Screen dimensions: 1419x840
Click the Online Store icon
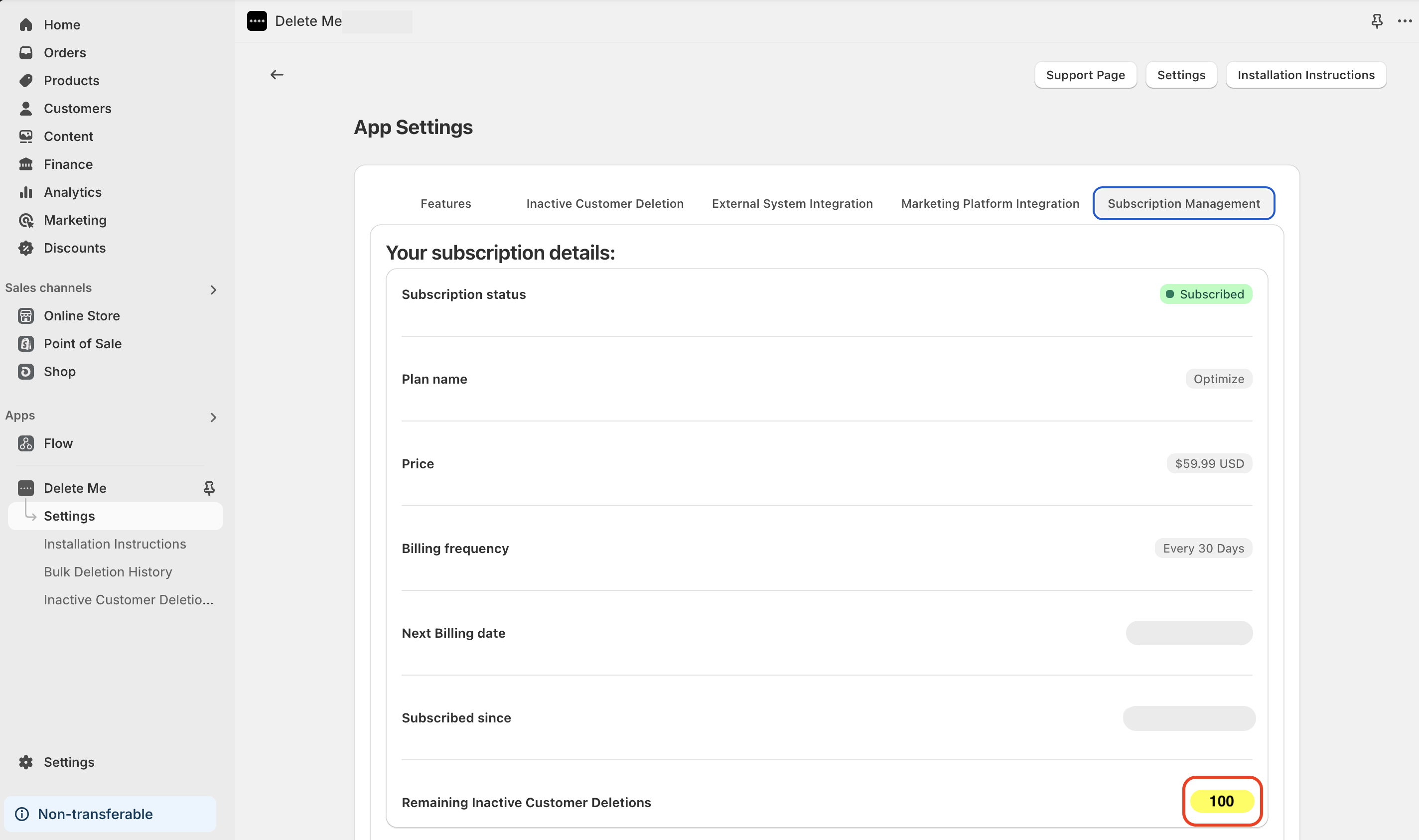[x=25, y=316]
